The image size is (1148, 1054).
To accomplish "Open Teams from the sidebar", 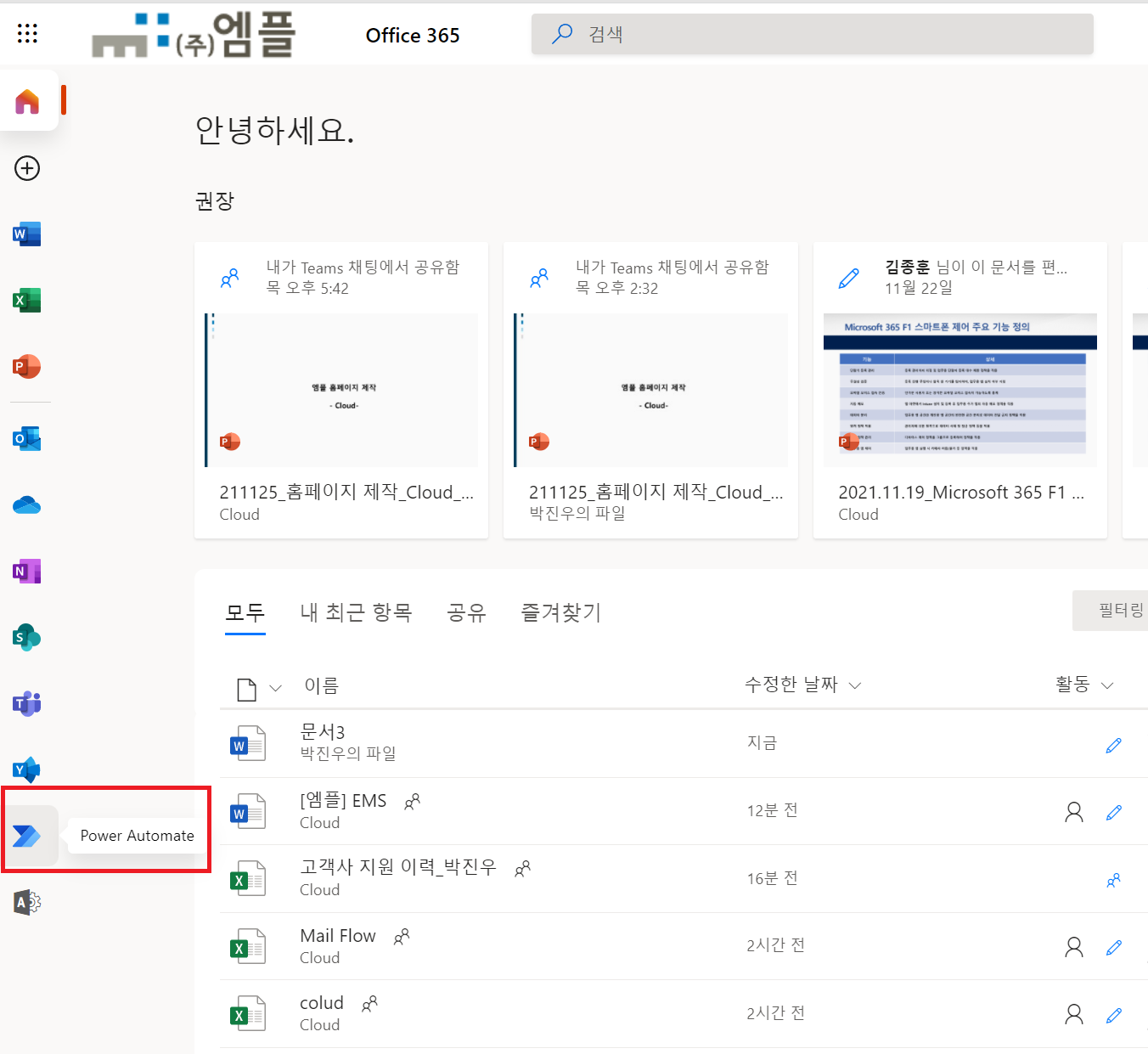I will pos(27,703).
